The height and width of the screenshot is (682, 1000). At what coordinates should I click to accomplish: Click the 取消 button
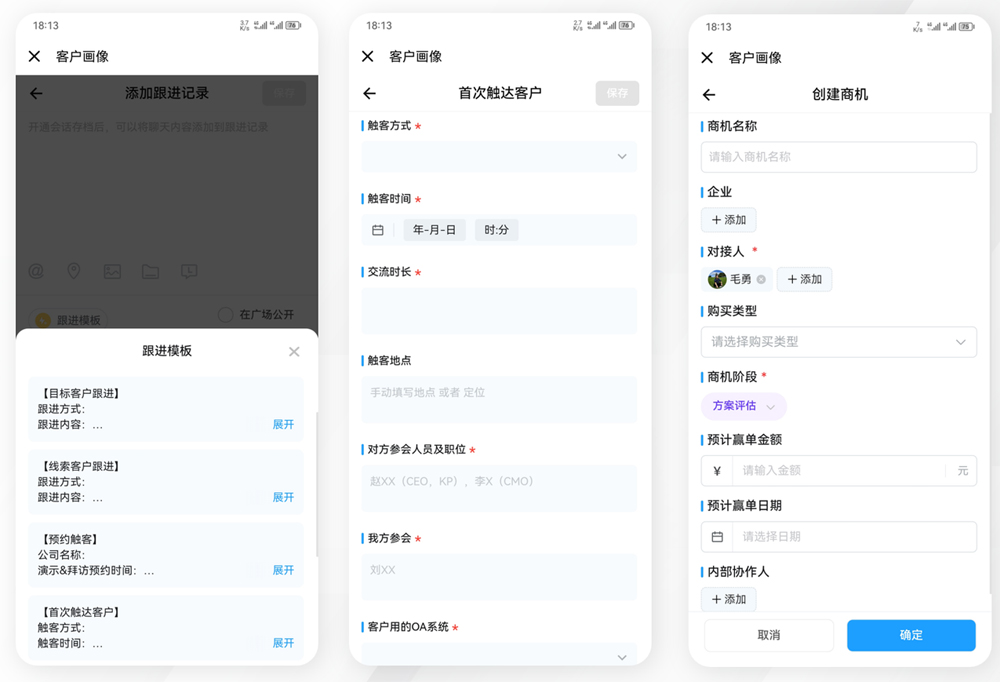pos(768,635)
